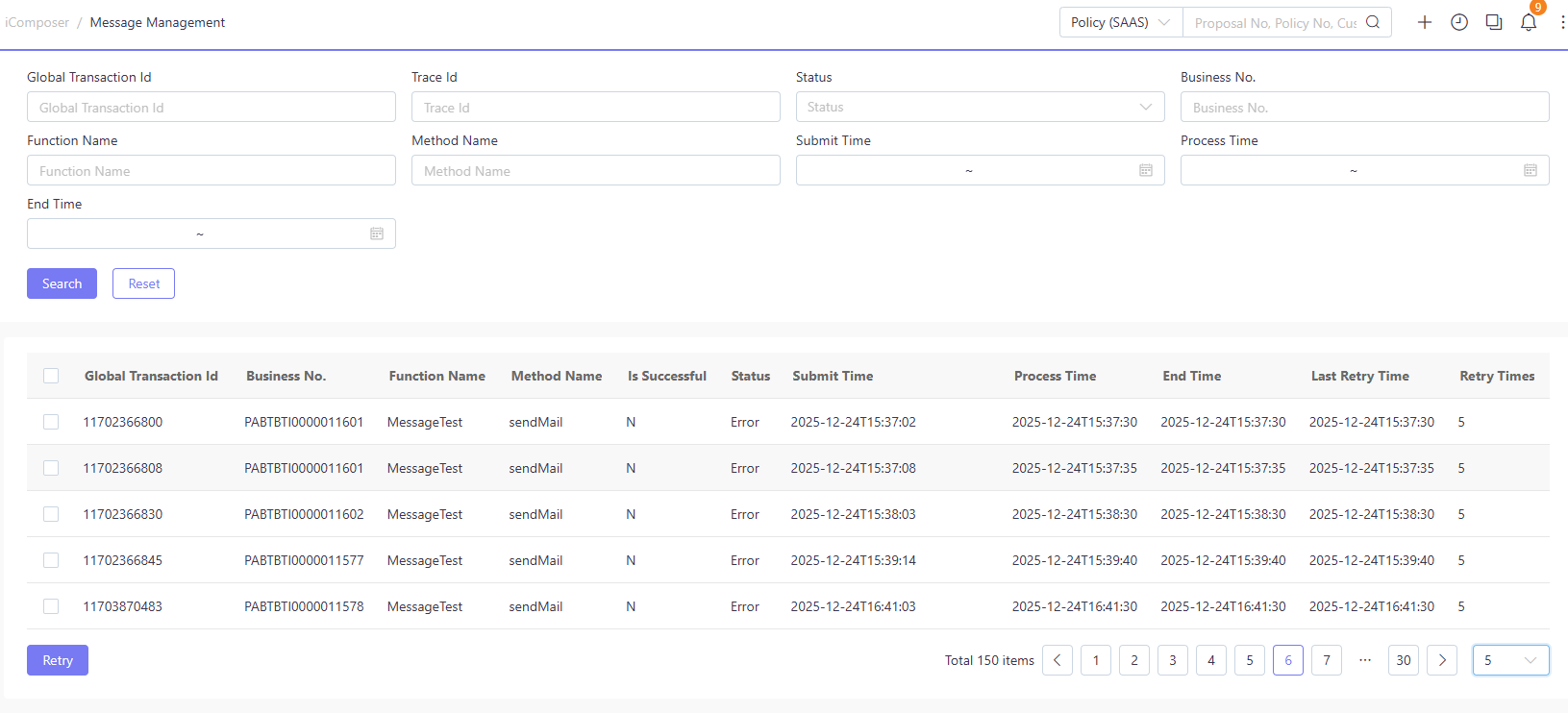Click the Message Management breadcrumb
Image resolution: width=1568 pixels, height=713 pixels.
tap(158, 22)
